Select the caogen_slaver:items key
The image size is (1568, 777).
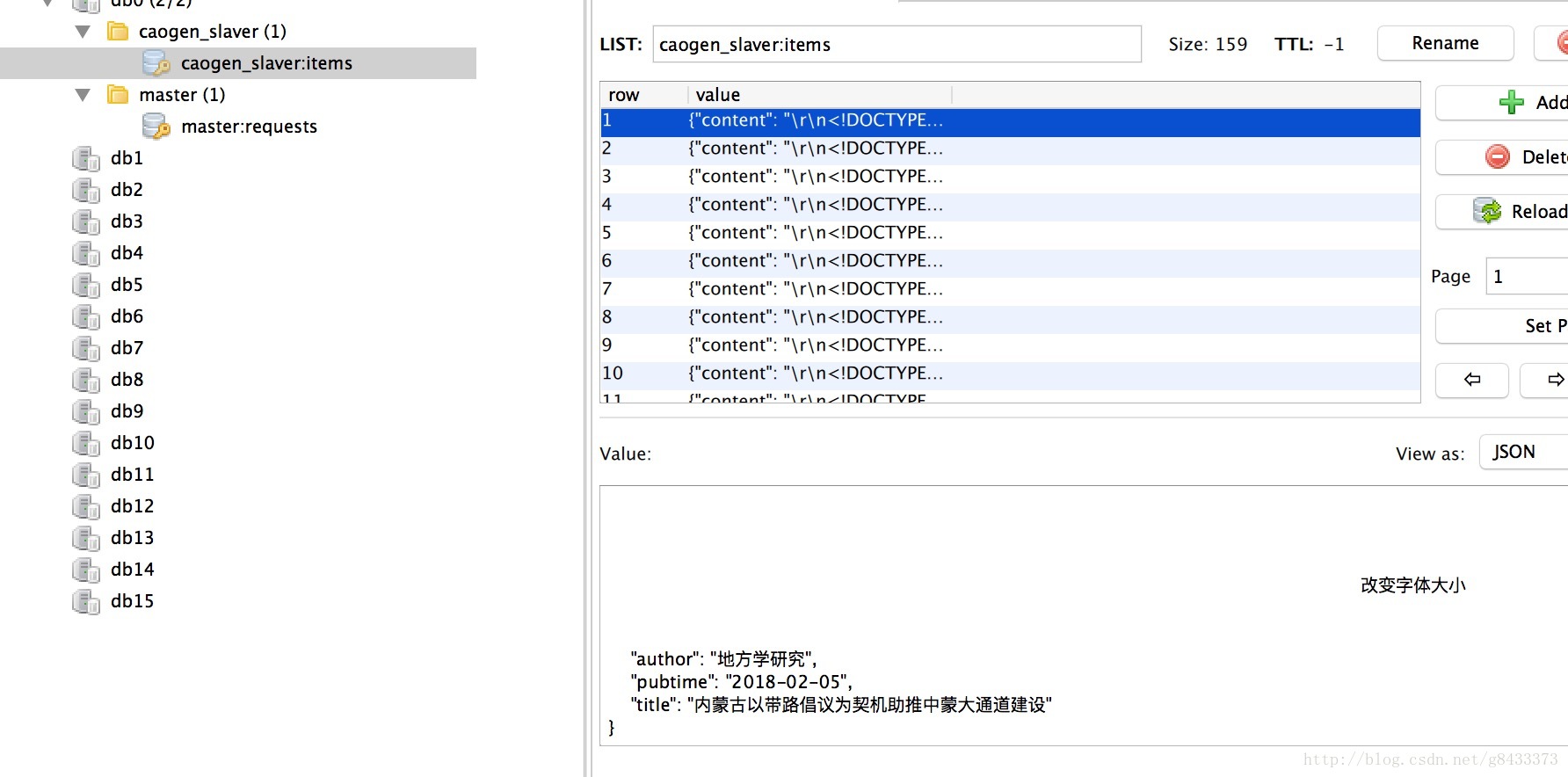(266, 63)
